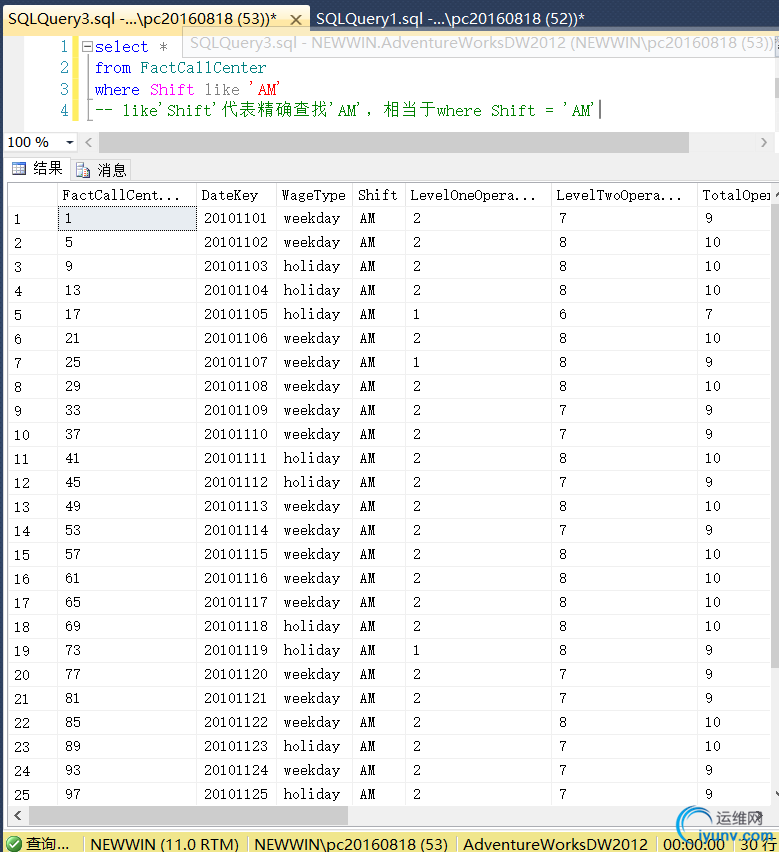Click the results grid left scroll arrow

(x=18, y=816)
